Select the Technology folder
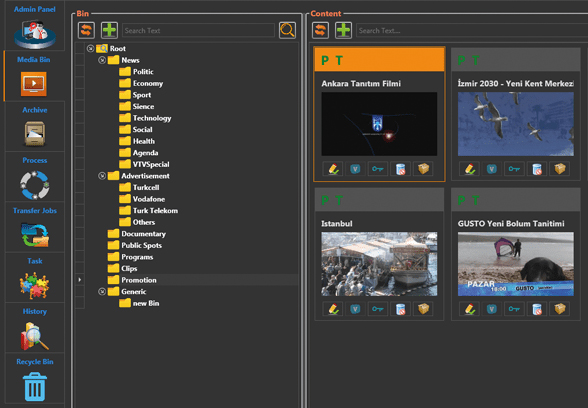The width and height of the screenshot is (588, 408). 145,118
